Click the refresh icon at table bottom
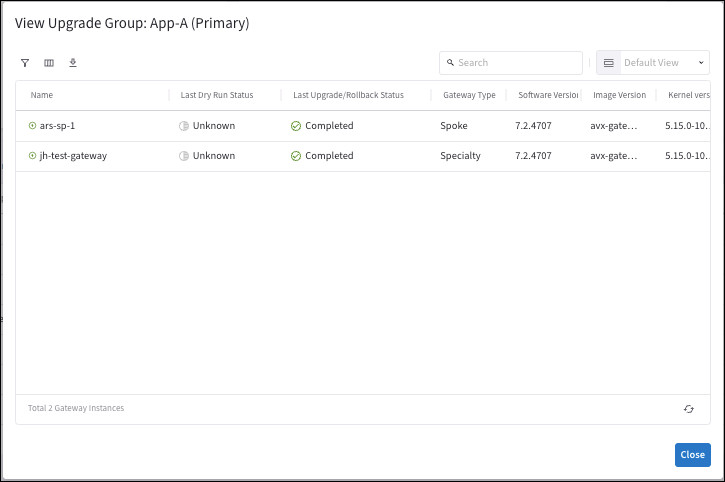The image size is (725, 482). (689, 409)
